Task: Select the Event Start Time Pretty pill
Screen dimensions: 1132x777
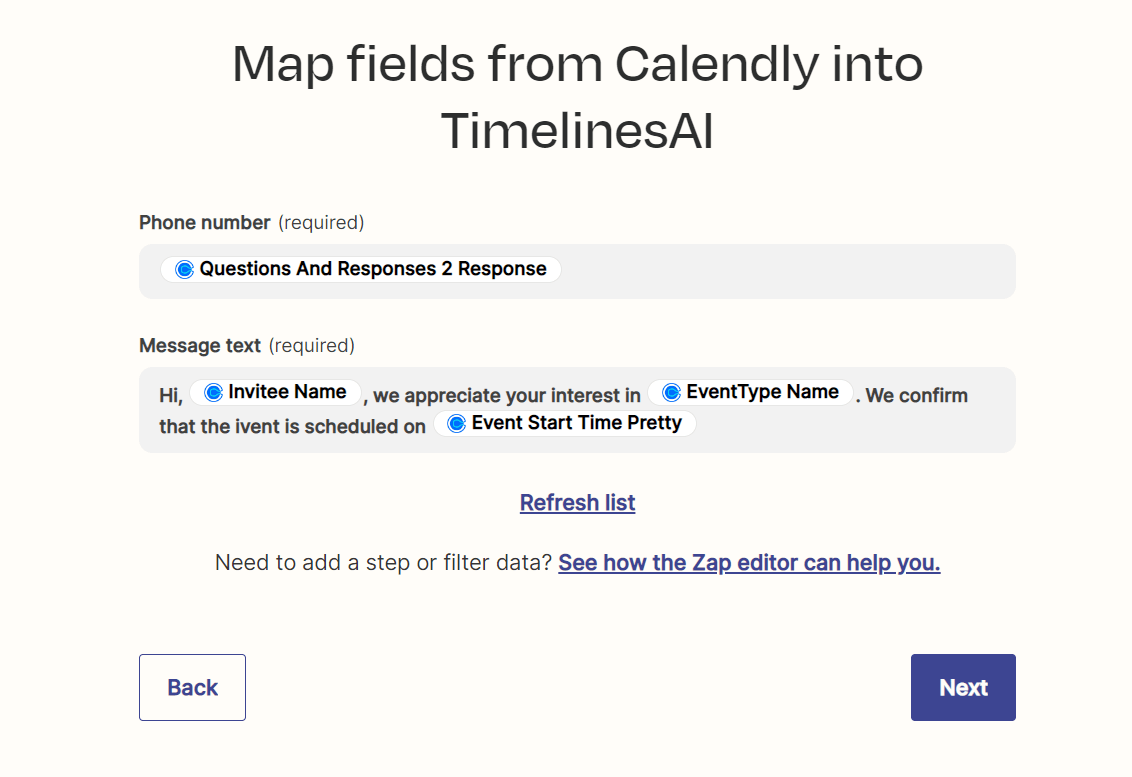Action: pos(576,423)
